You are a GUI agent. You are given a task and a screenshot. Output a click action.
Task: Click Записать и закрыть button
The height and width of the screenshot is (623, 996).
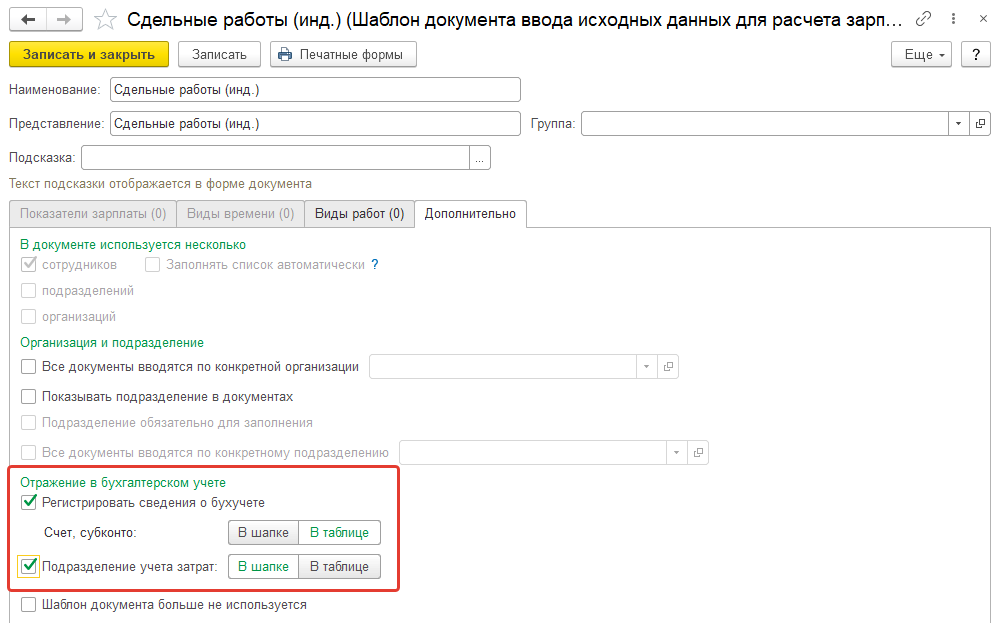tap(89, 55)
